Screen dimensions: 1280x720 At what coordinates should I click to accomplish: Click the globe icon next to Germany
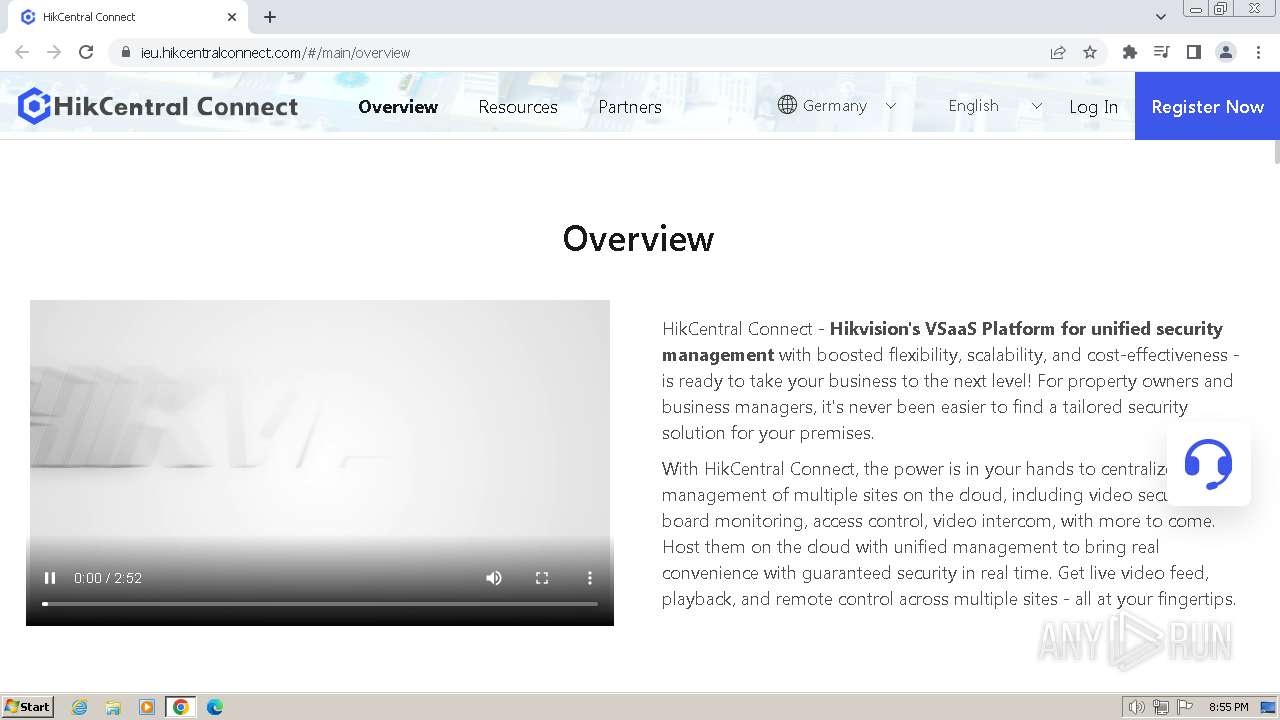pyautogui.click(x=787, y=105)
